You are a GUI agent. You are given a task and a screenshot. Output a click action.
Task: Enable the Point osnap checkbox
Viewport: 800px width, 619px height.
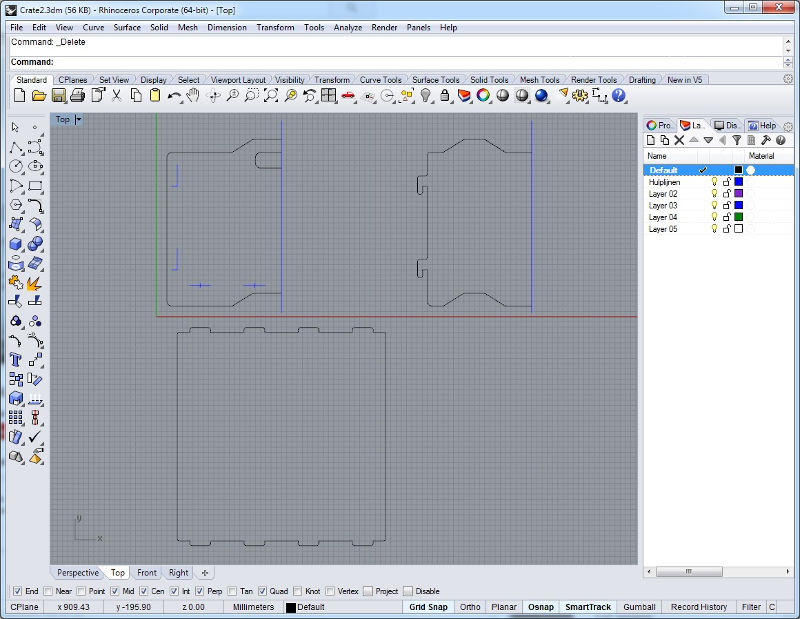click(x=81, y=591)
